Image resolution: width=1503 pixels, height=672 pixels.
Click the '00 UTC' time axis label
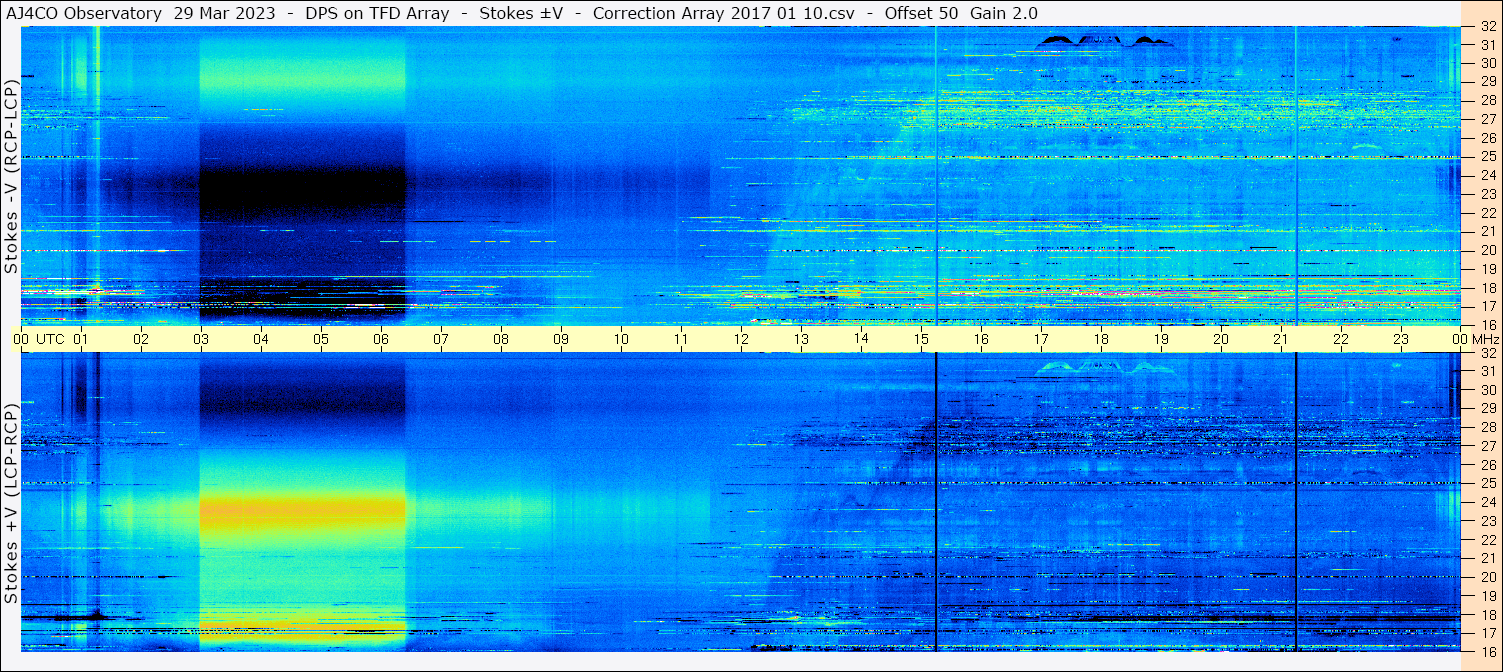pyautogui.click(x=38, y=339)
